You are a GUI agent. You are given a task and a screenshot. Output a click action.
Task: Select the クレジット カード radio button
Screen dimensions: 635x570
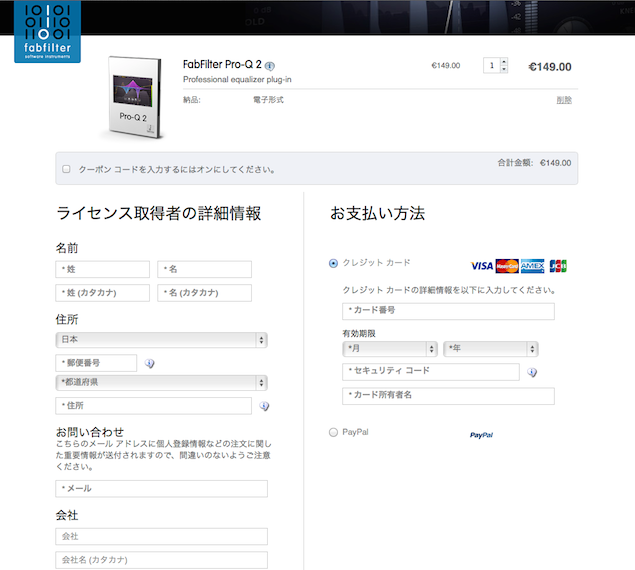[x=333, y=263]
